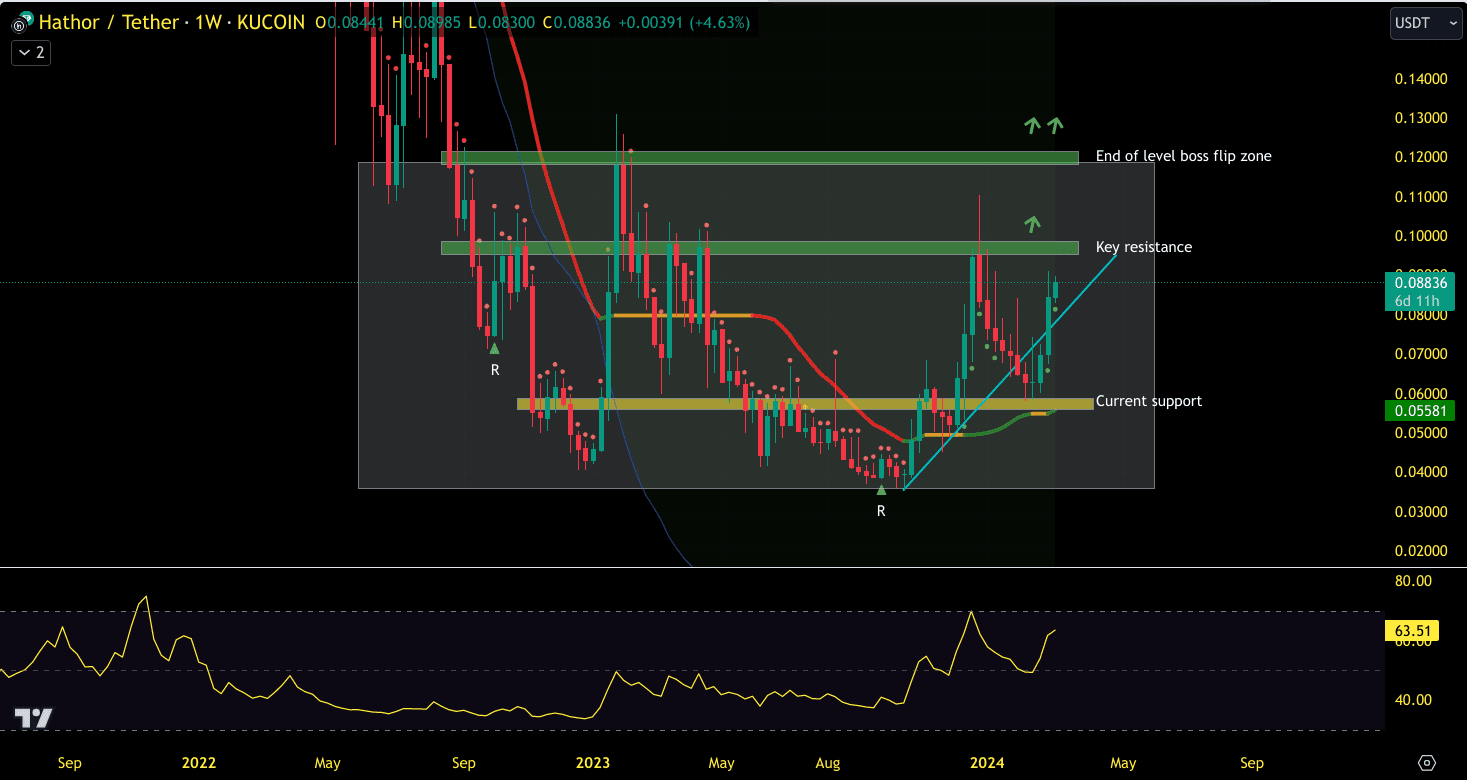Click the 0.04000 price axis label

(x=1421, y=472)
